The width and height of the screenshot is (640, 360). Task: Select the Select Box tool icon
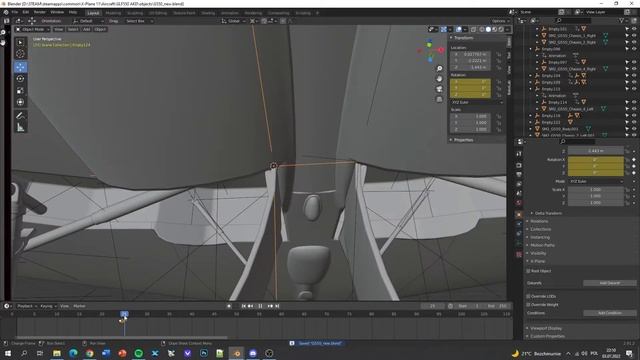[20, 42]
